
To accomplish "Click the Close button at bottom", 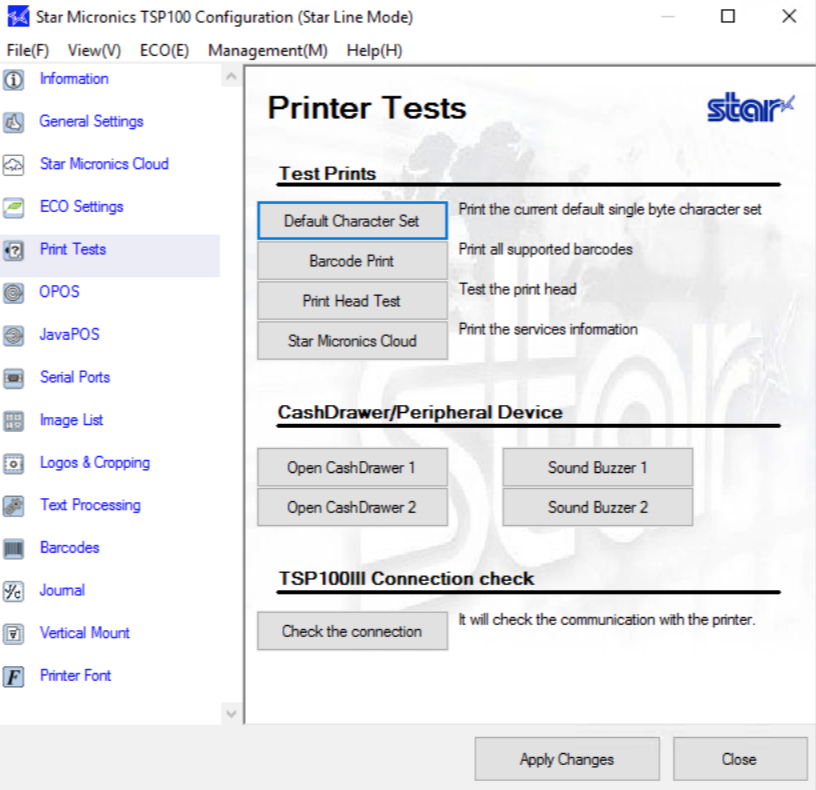I will (x=740, y=759).
